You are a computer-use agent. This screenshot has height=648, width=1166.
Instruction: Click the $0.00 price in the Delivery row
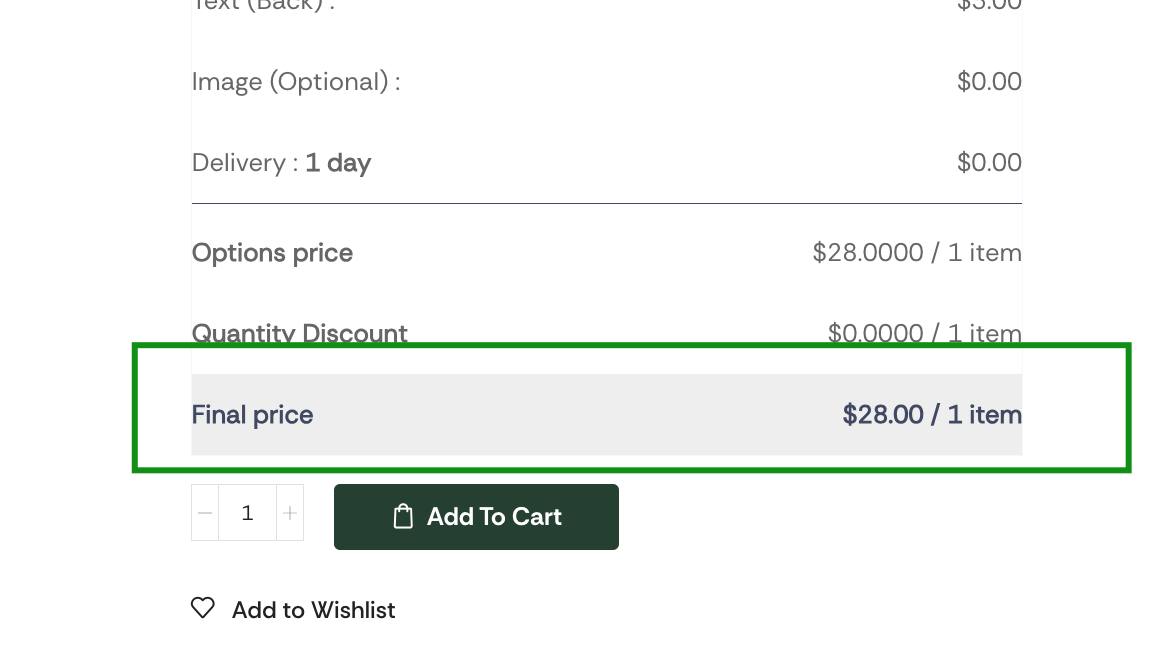989,162
